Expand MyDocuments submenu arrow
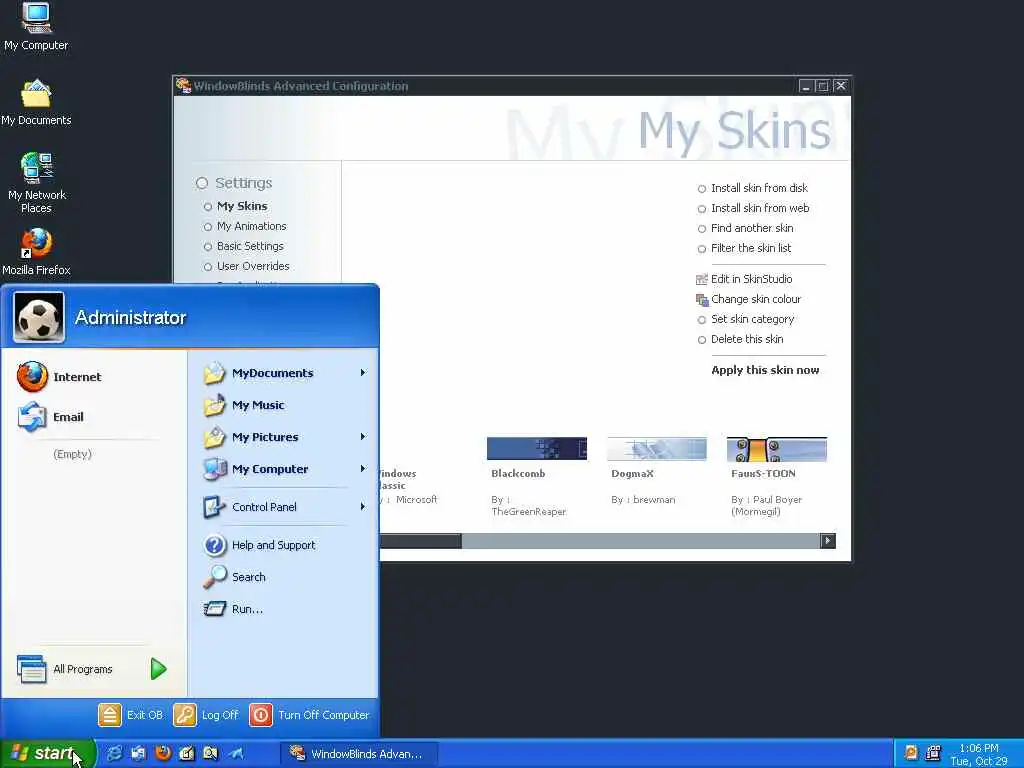The height and width of the screenshot is (768, 1024). coord(362,373)
